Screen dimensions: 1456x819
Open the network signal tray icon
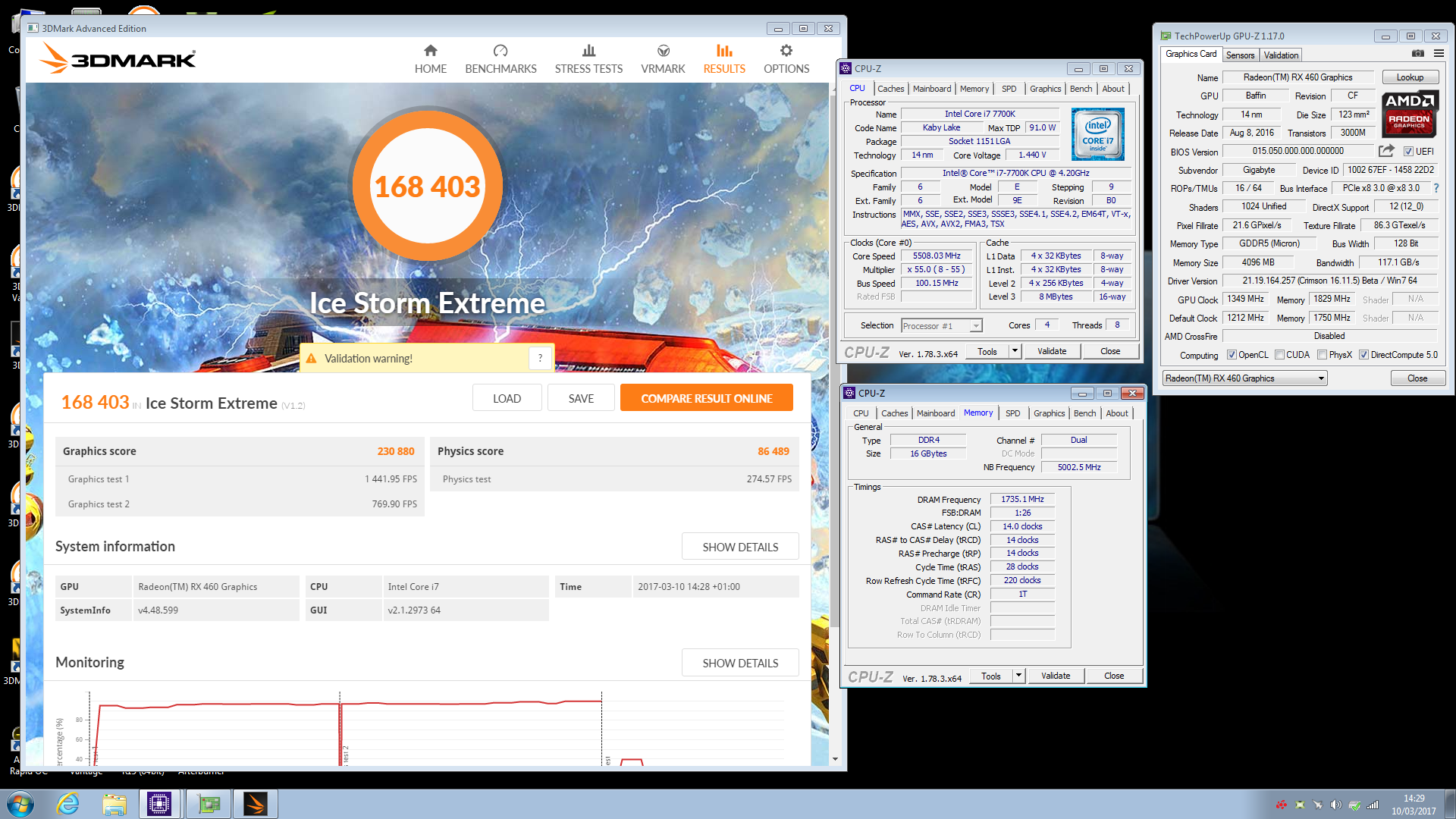[1373, 805]
